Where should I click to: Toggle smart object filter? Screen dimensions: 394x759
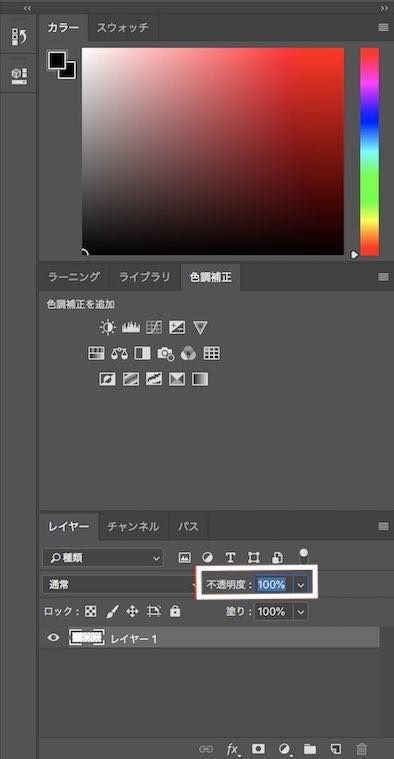pos(276,558)
